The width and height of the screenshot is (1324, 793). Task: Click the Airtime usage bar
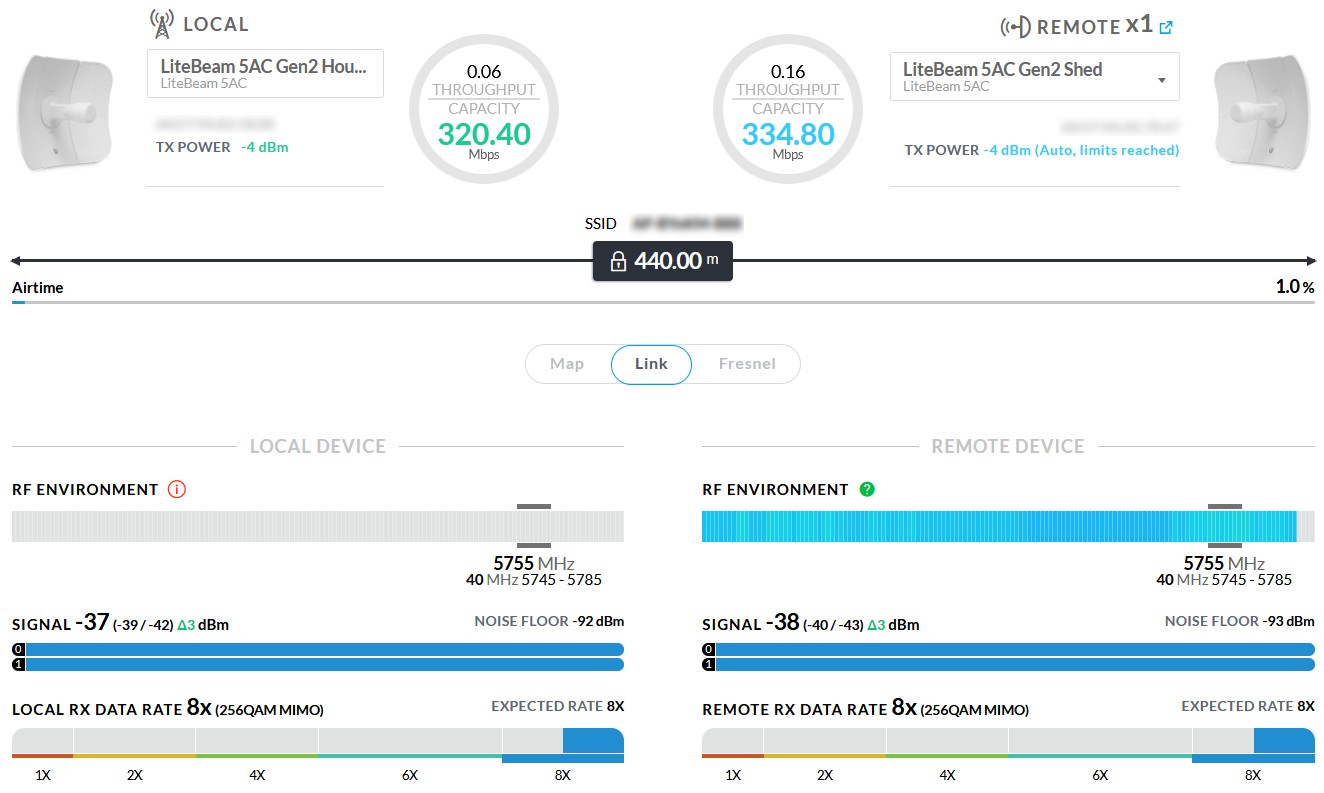click(x=662, y=301)
